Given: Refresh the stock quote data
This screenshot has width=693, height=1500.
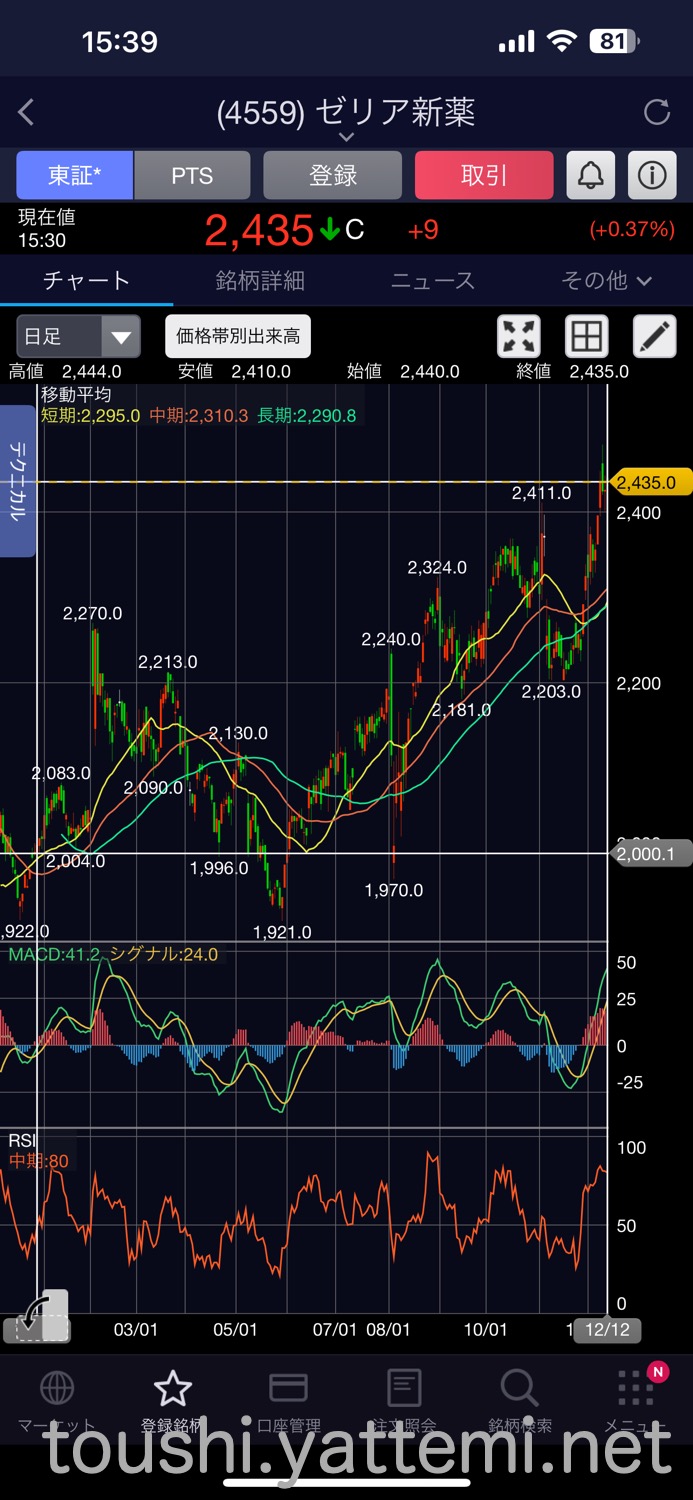Looking at the screenshot, I should coord(656,112).
